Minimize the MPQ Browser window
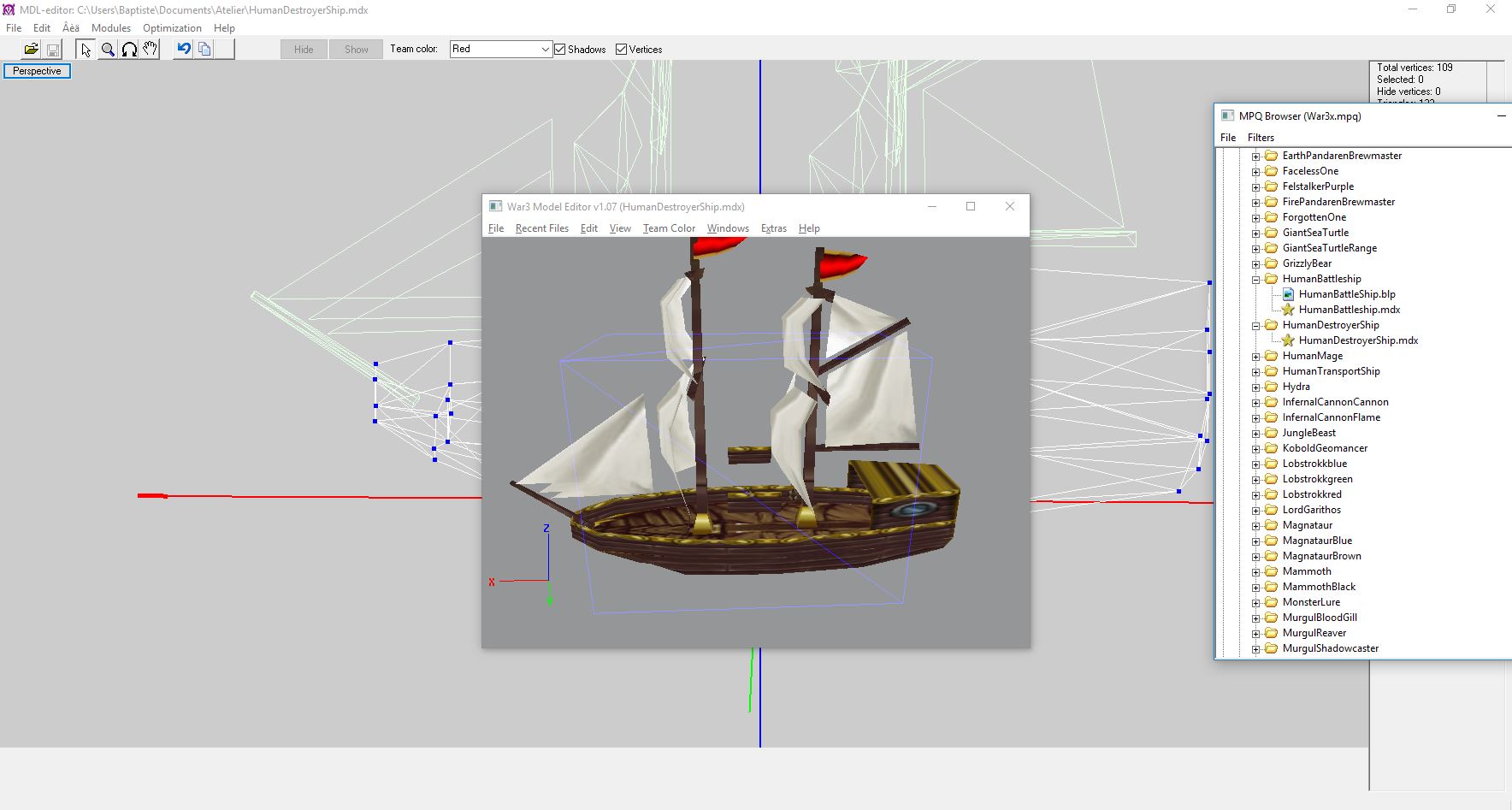The width and height of the screenshot is (1512, 810). pos(1501,115)
